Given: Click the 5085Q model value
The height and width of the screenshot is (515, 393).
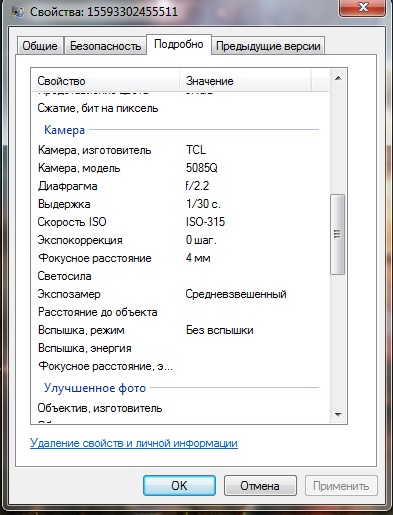Looking at the screenshot, I should click(x=202, y=168).
